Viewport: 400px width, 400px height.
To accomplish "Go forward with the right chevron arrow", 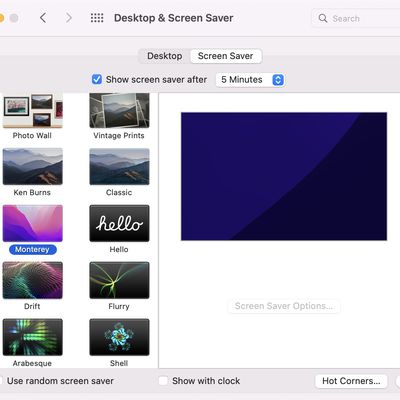I will point(68,18).
